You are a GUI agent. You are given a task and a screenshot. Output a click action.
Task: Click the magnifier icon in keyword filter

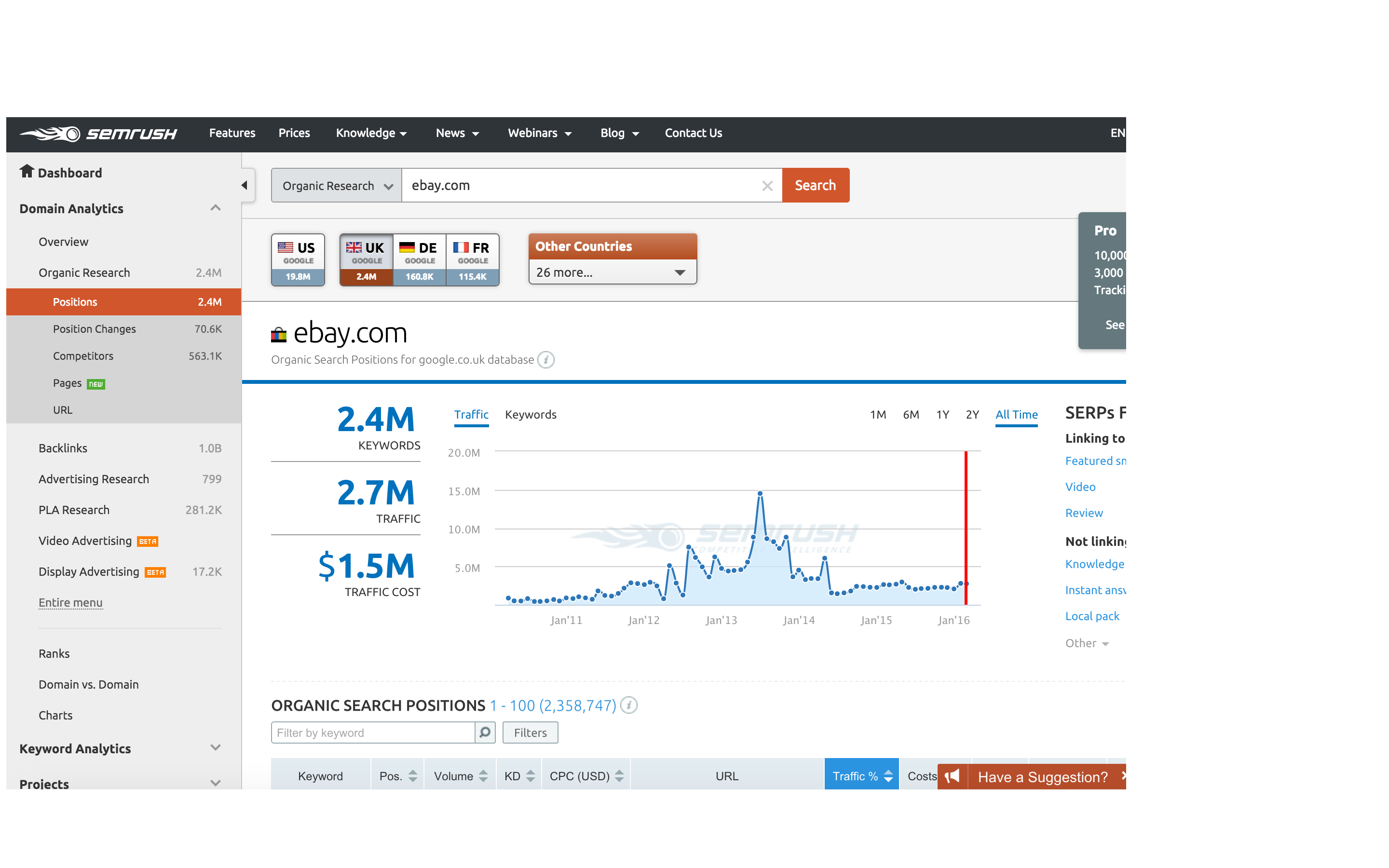tap(485, 732)
